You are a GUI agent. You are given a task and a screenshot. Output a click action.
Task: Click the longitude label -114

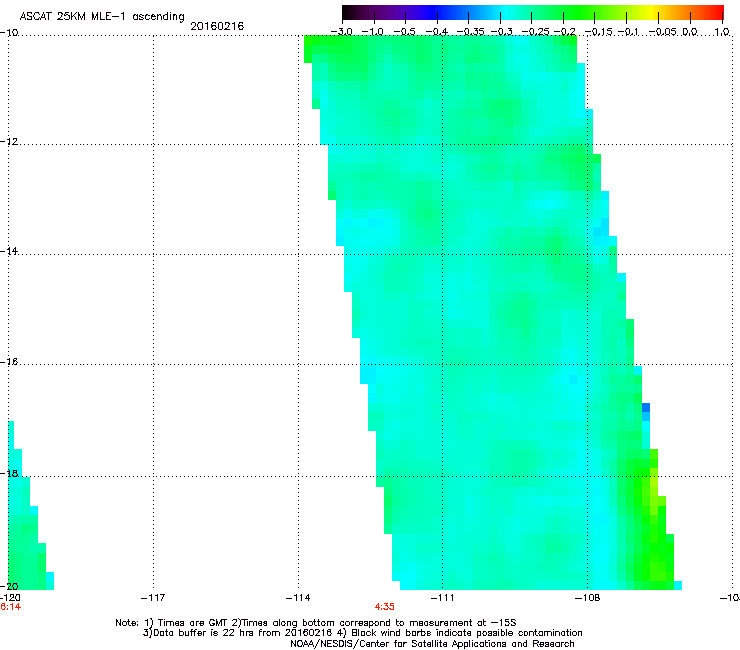point(298,598)
